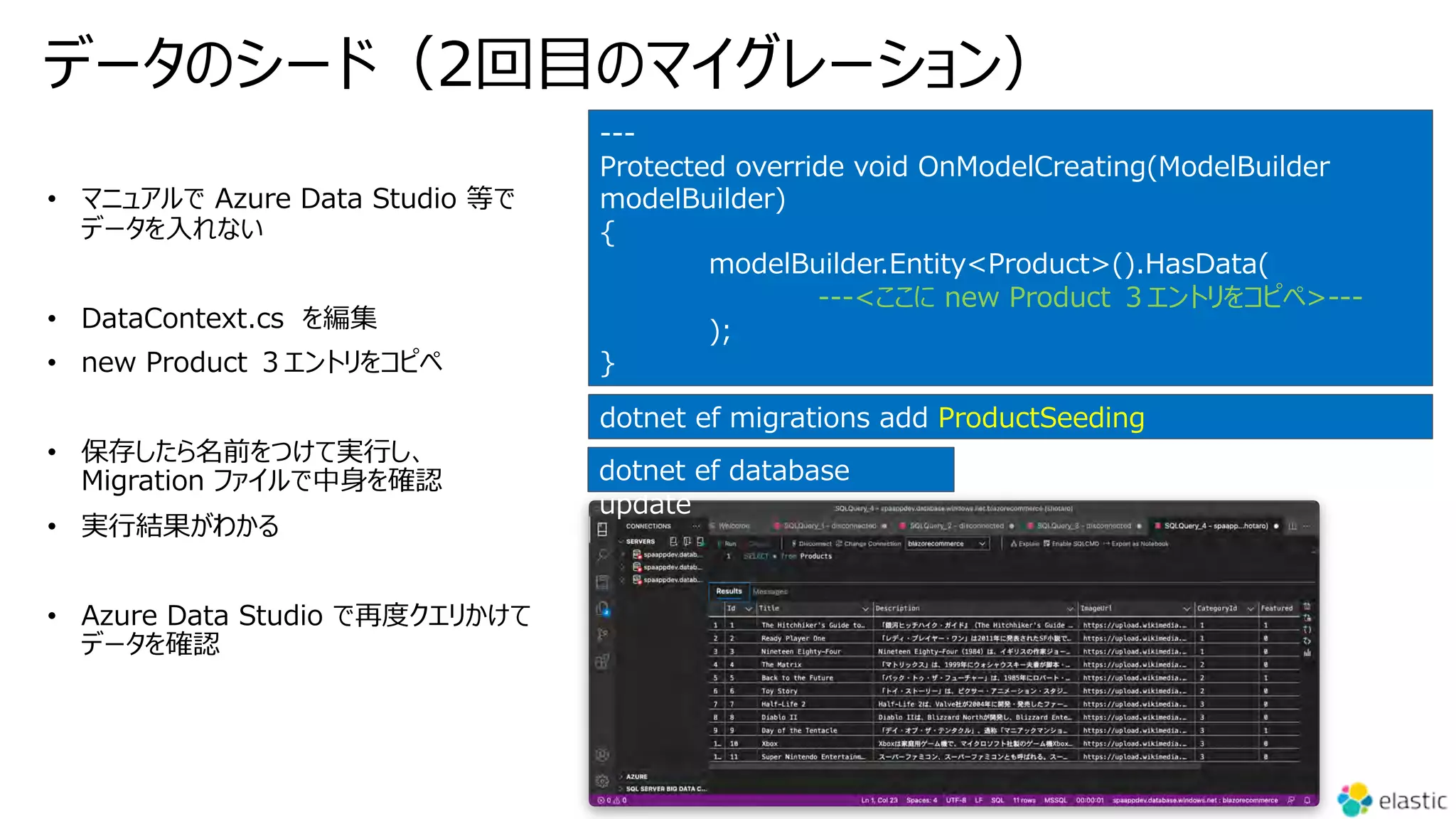Open the Notebooks view icon in activity bar
Viewport: 1456px width, 819px height.
602,582
